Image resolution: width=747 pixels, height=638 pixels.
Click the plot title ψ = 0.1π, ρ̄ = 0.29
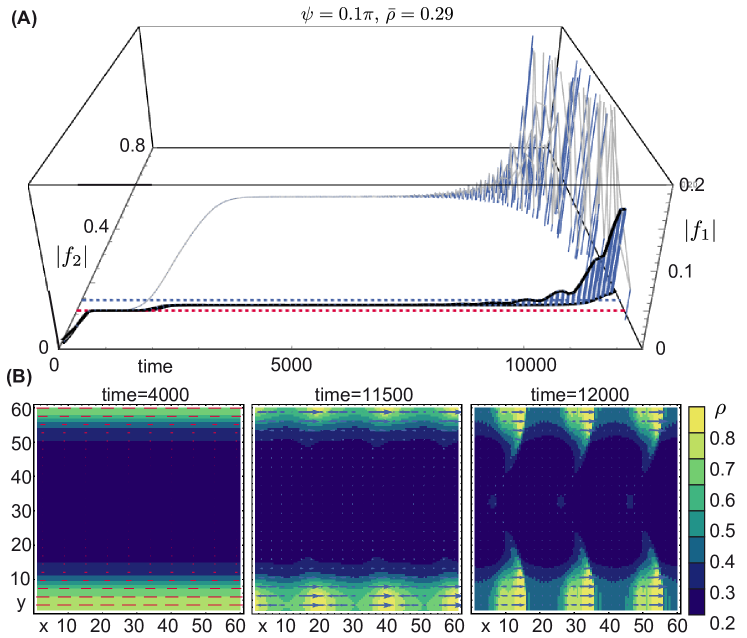coord(376,14)
